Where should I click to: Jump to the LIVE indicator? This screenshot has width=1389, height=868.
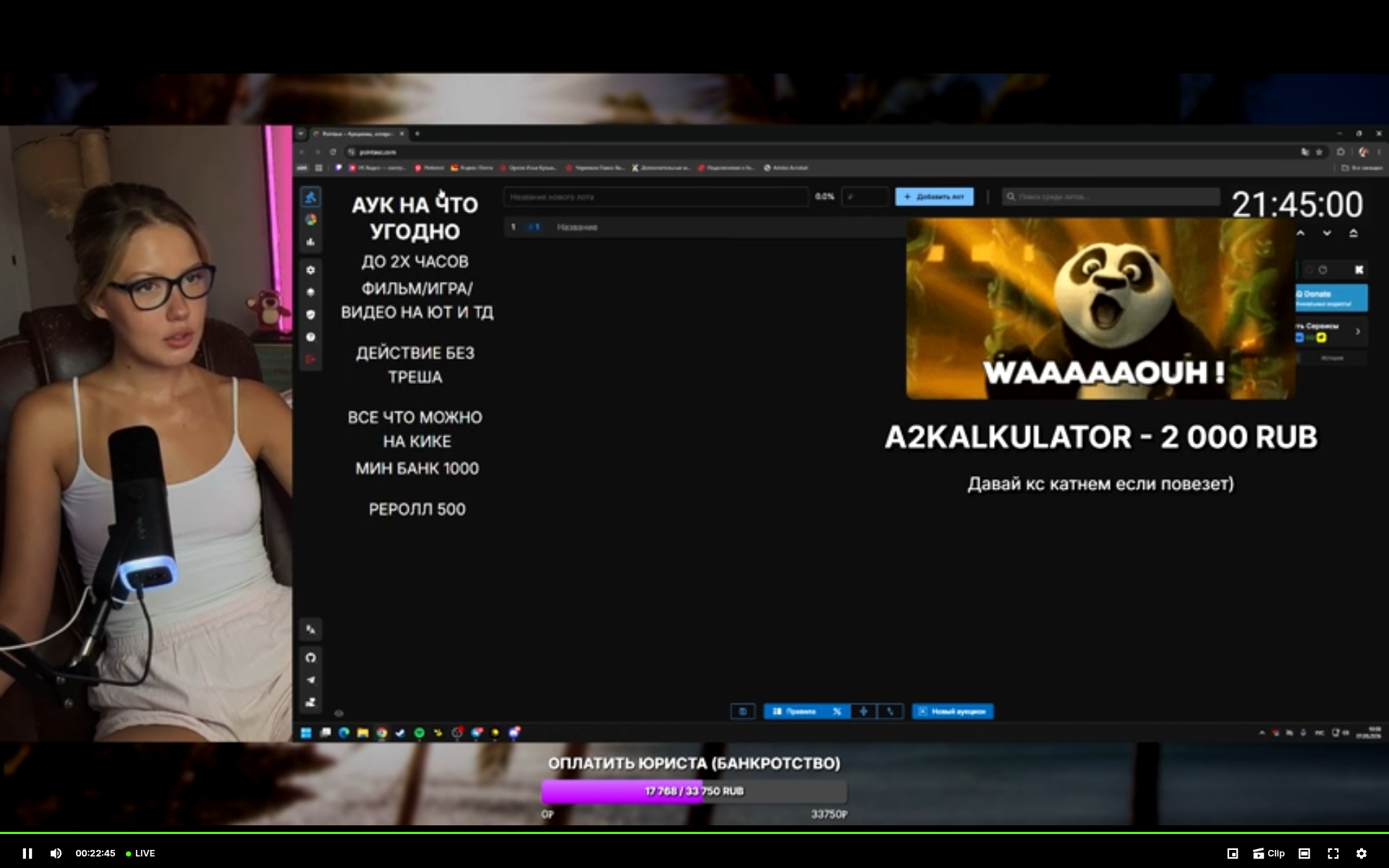(x=140, y=854)
